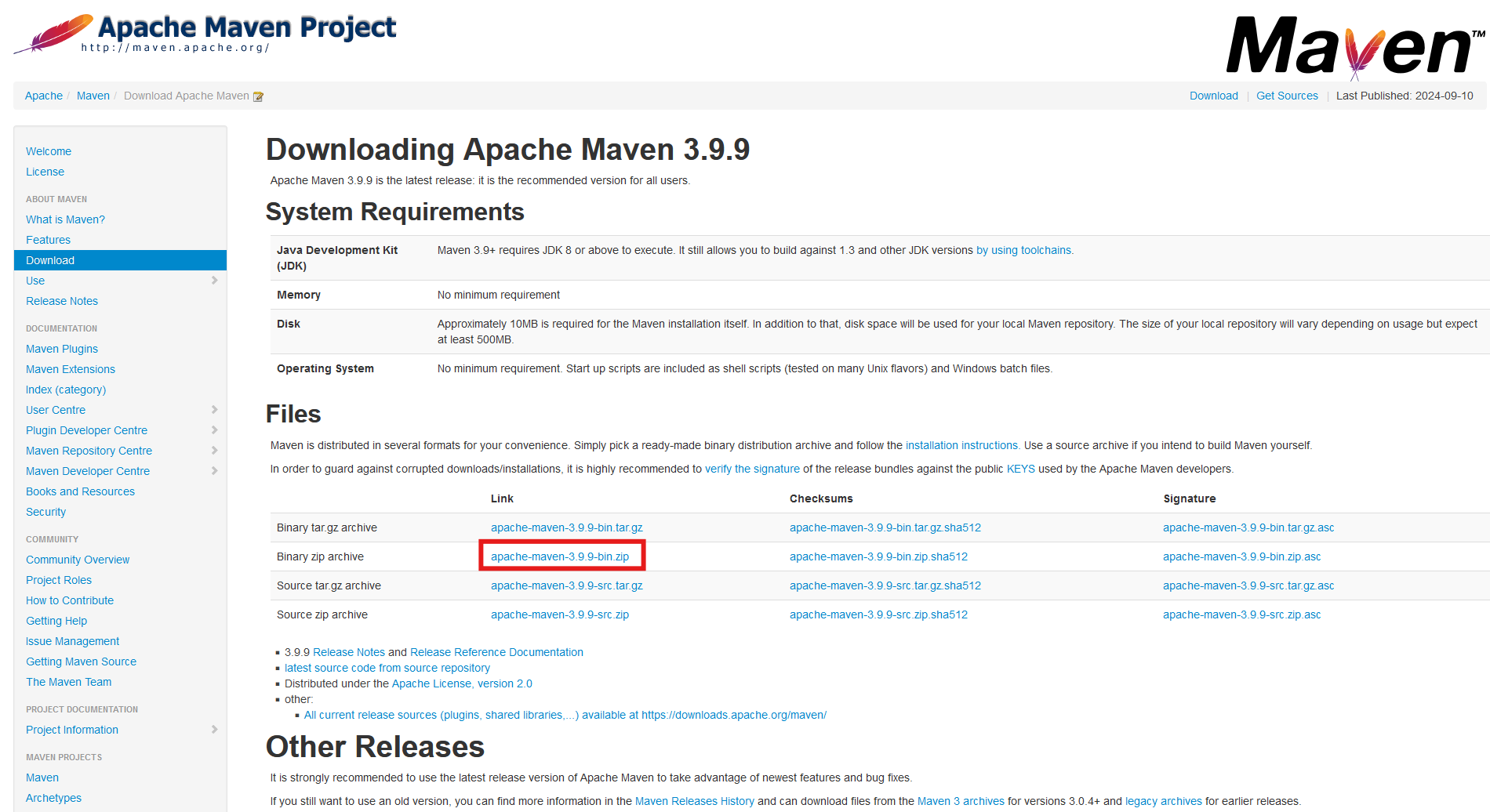1490x812 pixels.
Task: Expand the User Centre menu
Action: 214,409
